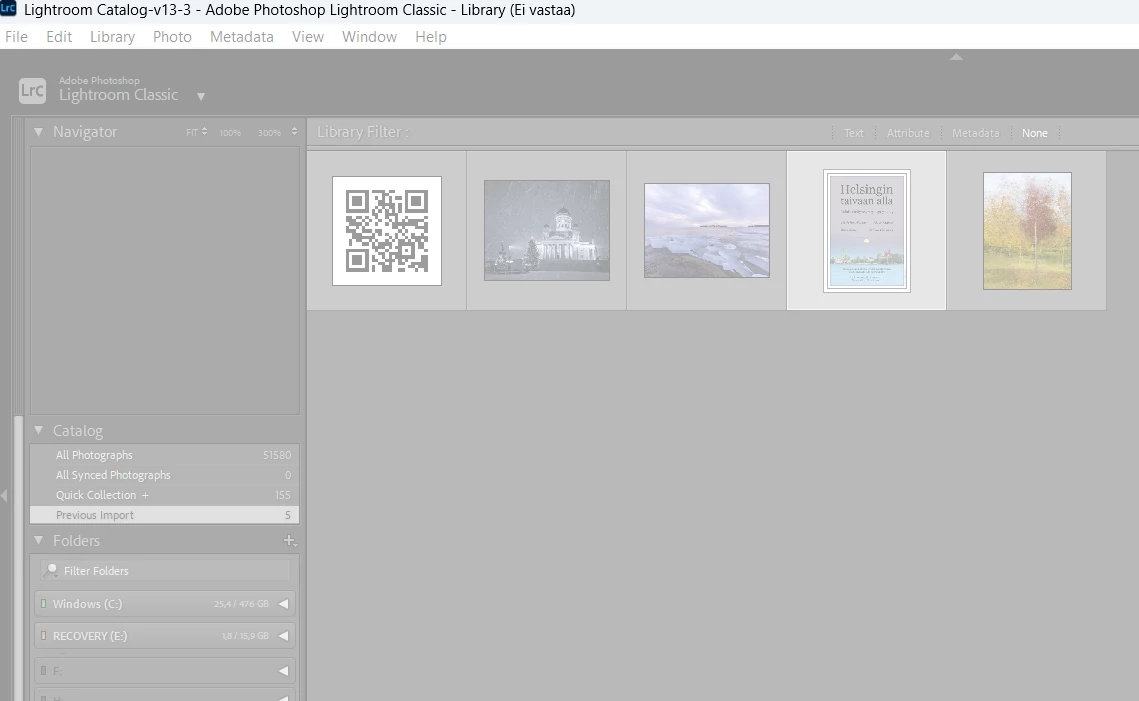Collapse the Folders panel triangle
The height and width of the screenshot is (701, 1139).
(38, 540)
